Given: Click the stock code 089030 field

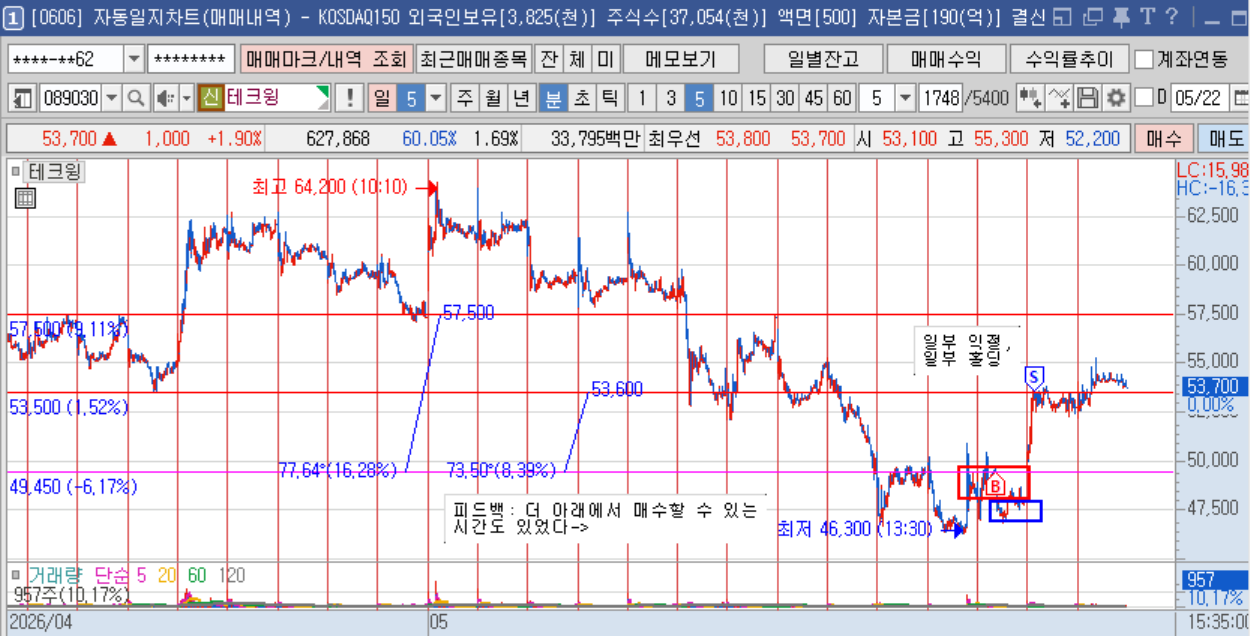Looking at the screenshot, I should pyautogui.click(x=70, y=98).
